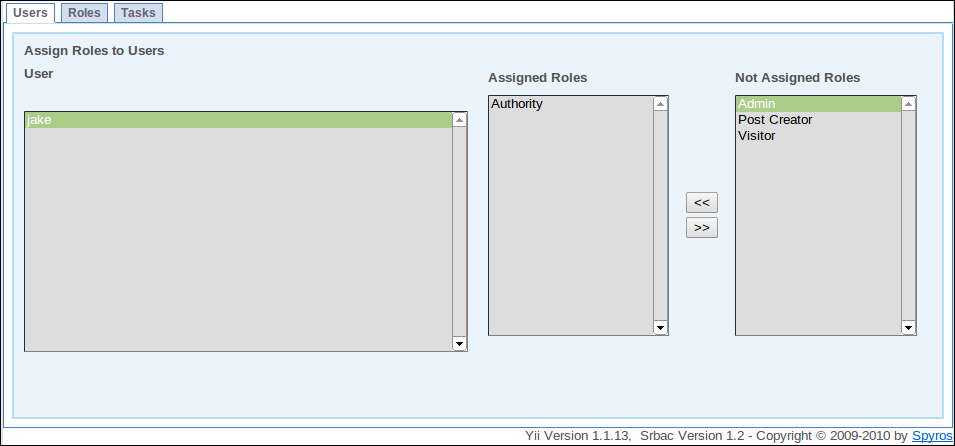Open the Spyros link in footer
This screenshot has width=955, height=446.
932,436
